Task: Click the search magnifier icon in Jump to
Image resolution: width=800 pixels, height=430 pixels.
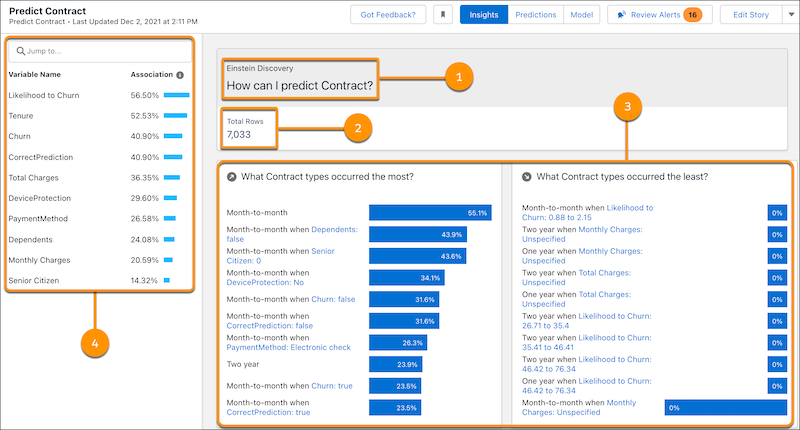Action: [21, 51]
